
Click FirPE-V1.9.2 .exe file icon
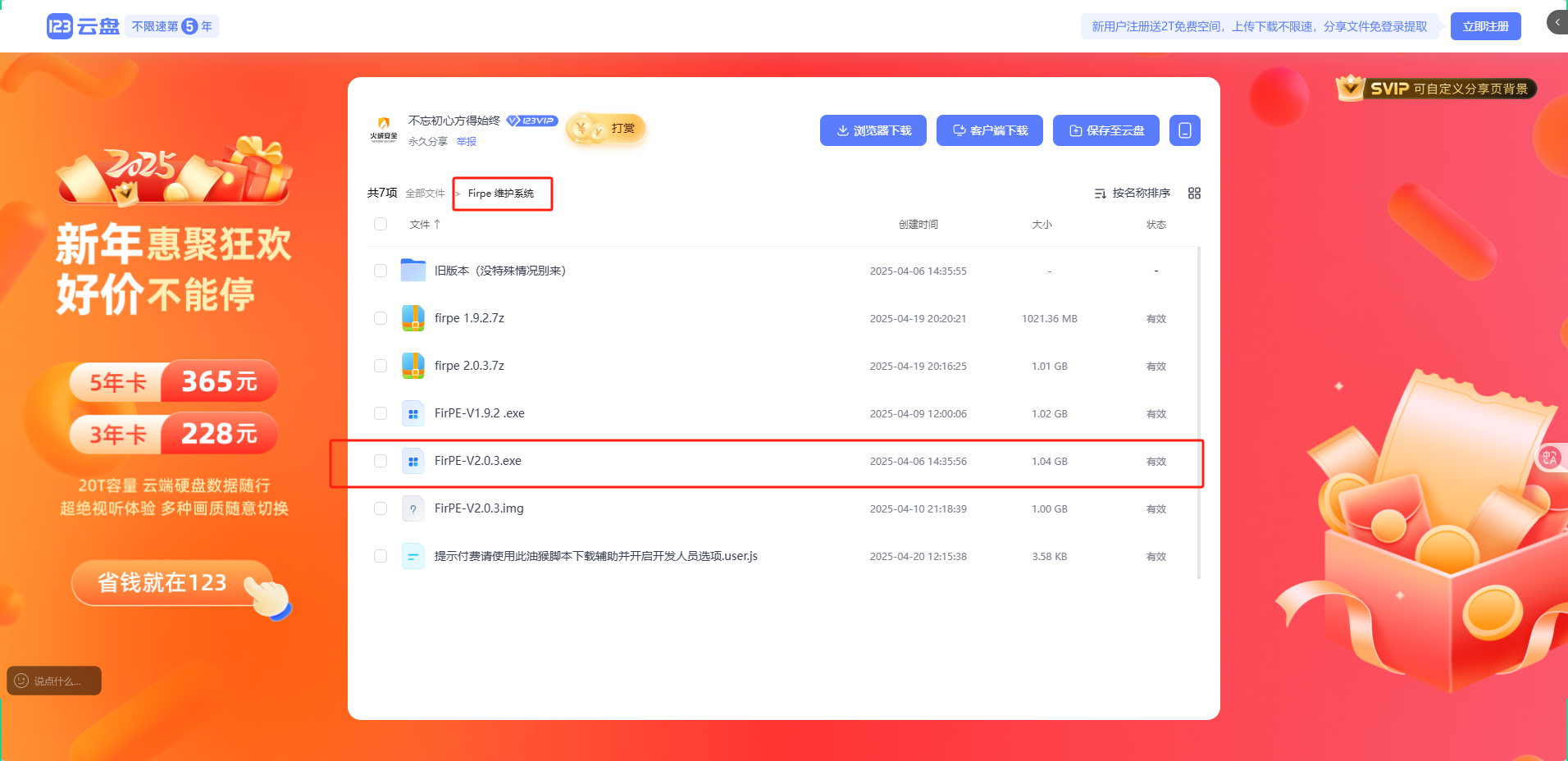coord(413,413)
